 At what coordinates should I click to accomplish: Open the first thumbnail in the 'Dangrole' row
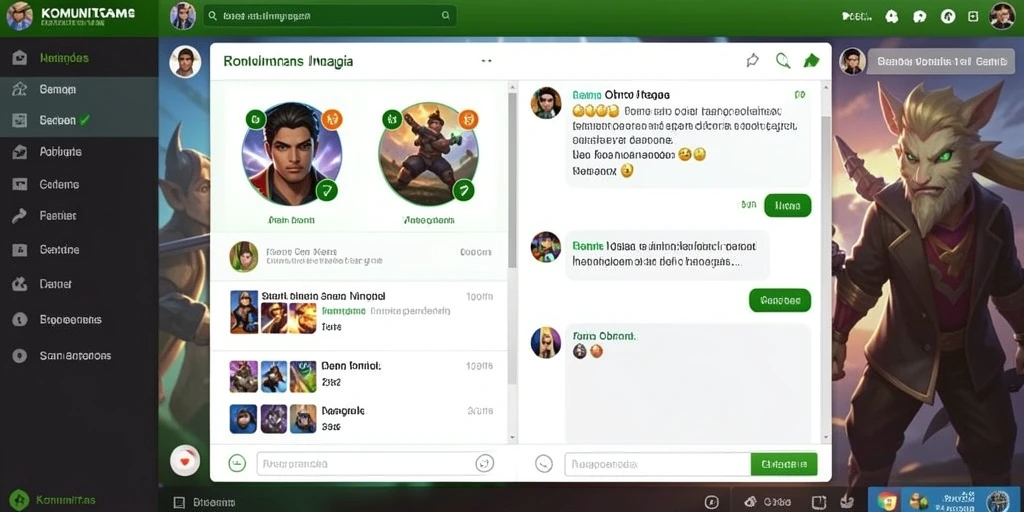(x=243, y=419)
